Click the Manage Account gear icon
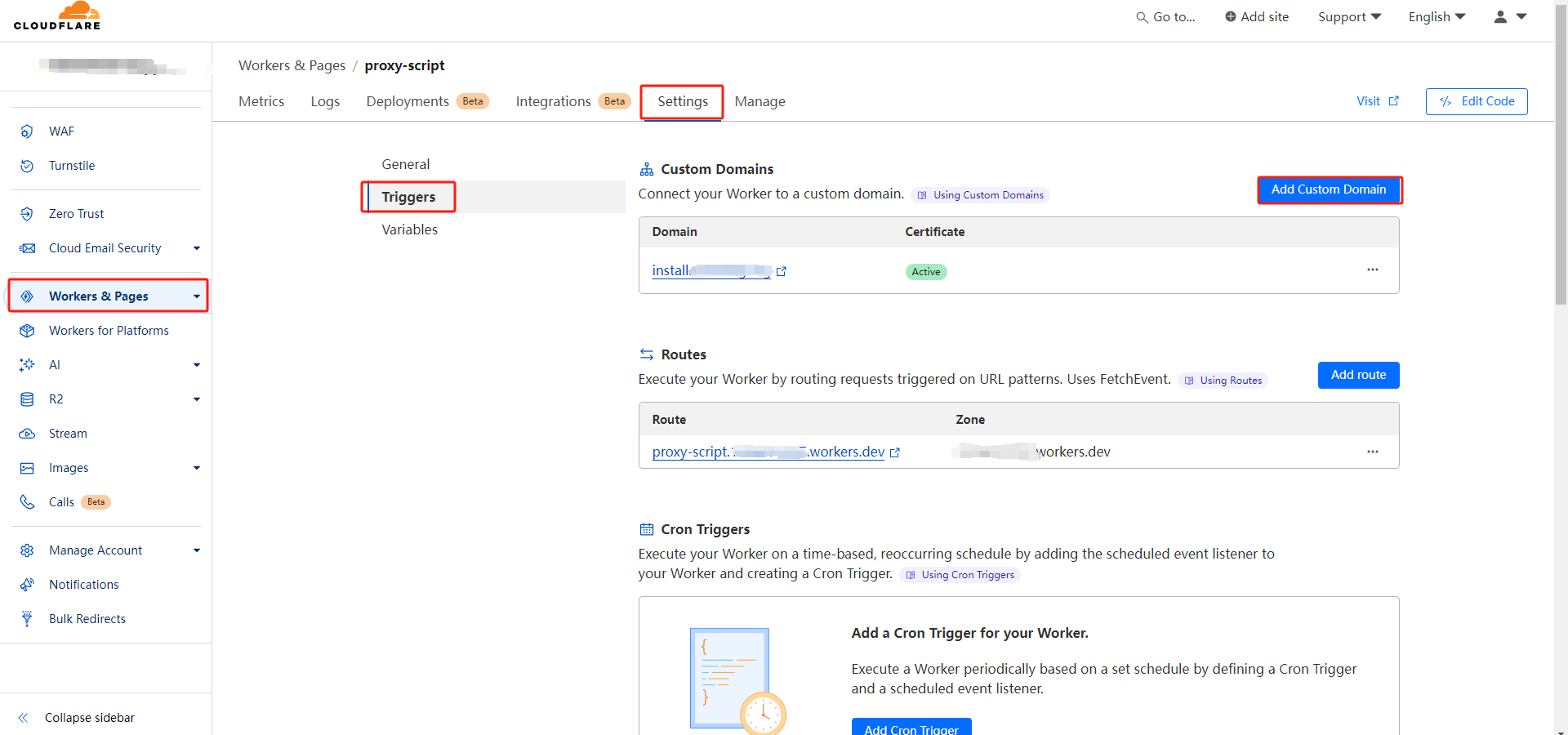 pyautogui.click(x=27, y=550)
